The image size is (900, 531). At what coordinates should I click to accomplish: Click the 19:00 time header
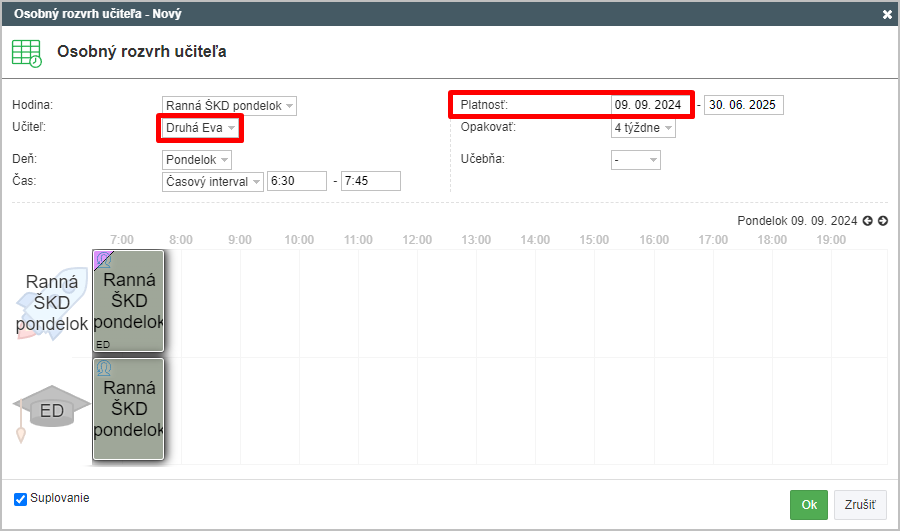pyautogui.click(x=831, y=240)
